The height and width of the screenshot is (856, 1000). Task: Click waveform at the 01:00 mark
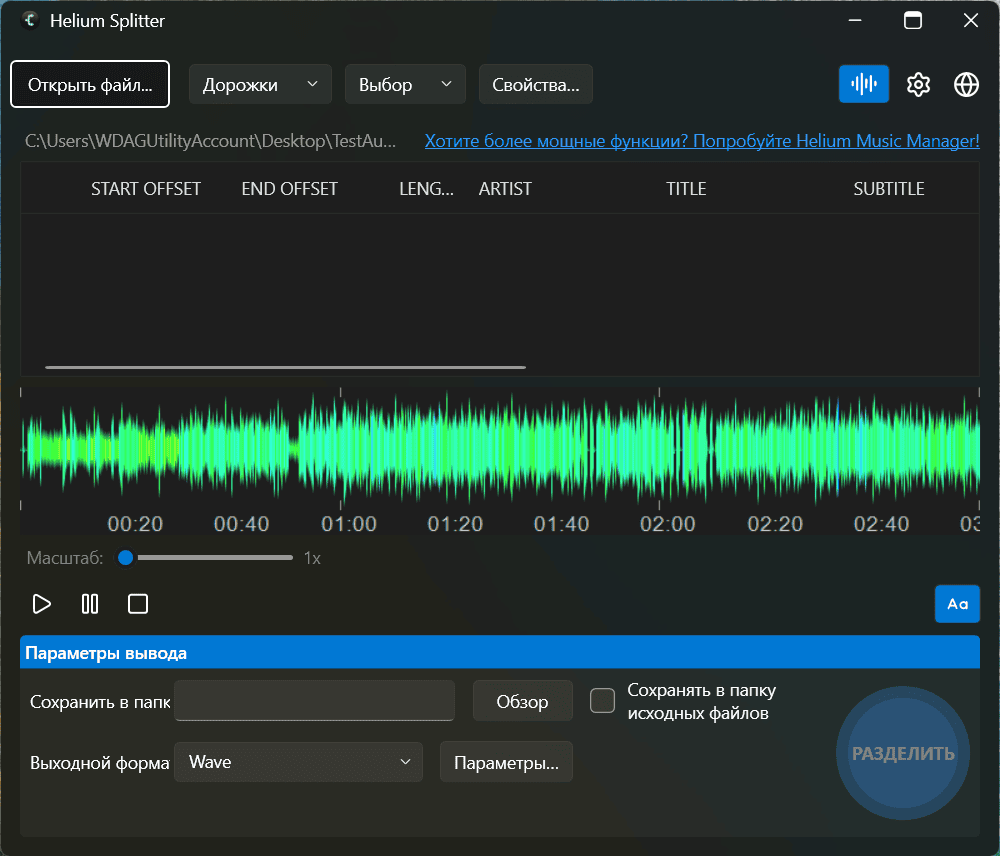coord(341,450)
